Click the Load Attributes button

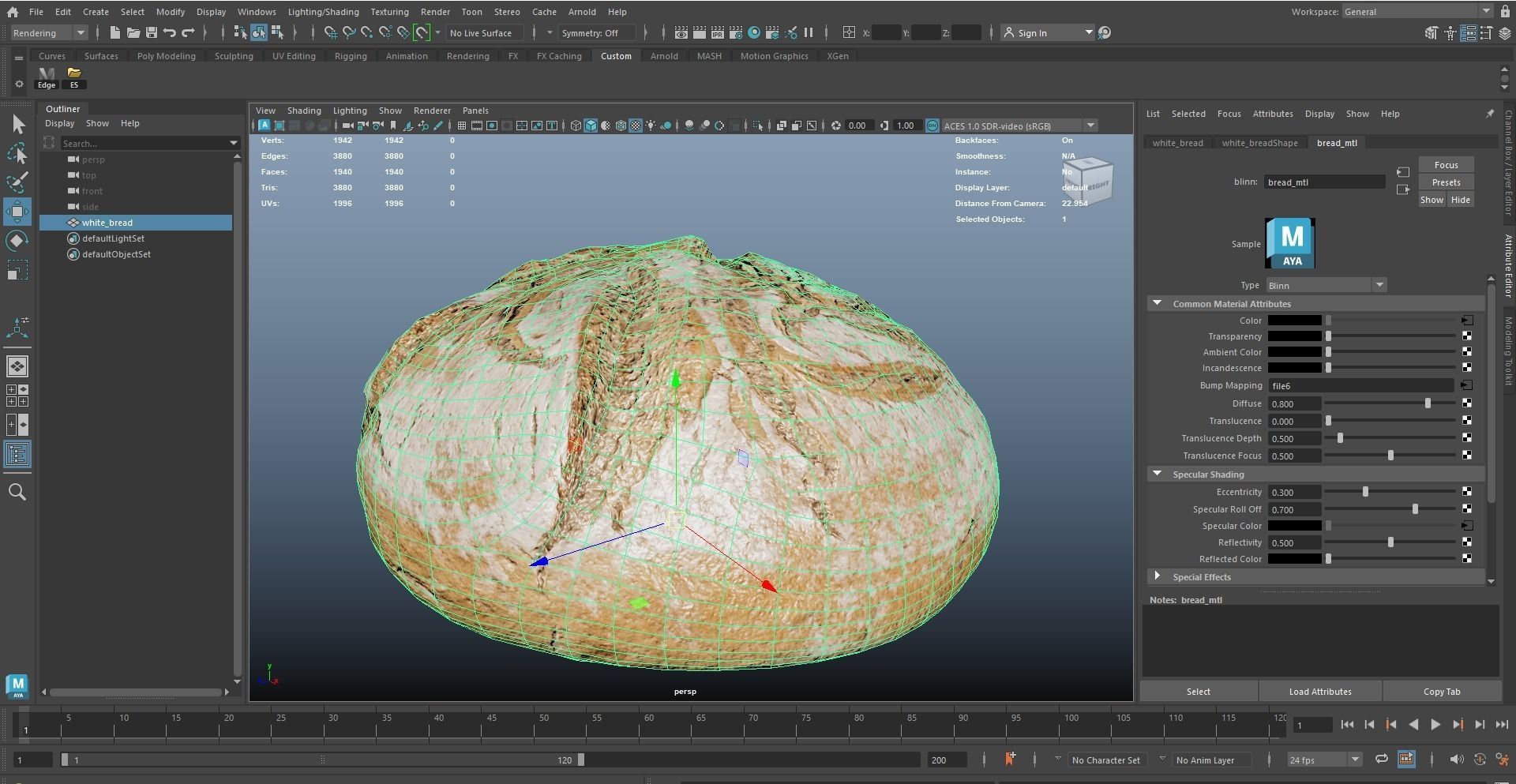1319,692
